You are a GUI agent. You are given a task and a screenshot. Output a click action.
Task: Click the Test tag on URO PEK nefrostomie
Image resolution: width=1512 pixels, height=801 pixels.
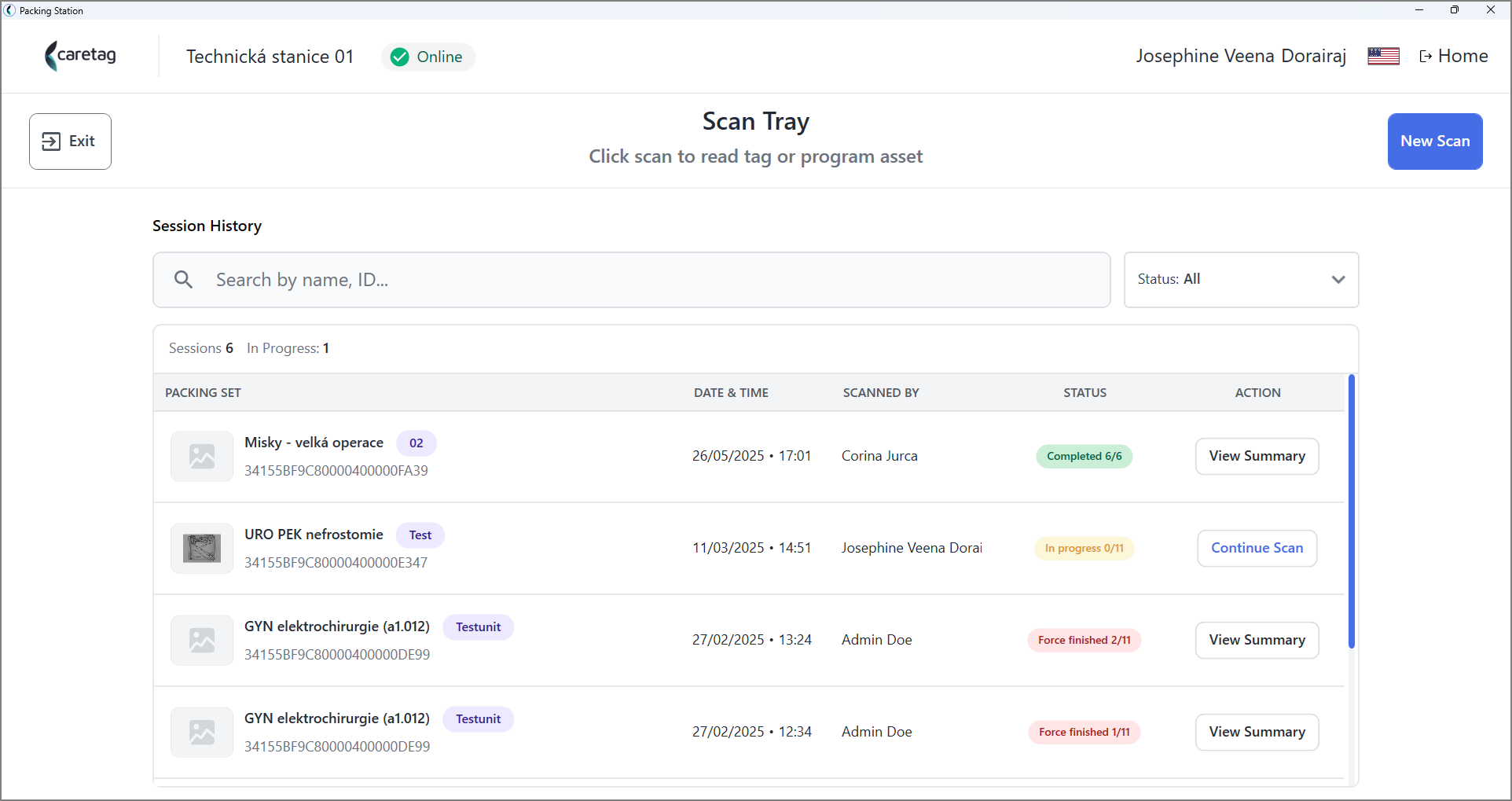point(420,535)
